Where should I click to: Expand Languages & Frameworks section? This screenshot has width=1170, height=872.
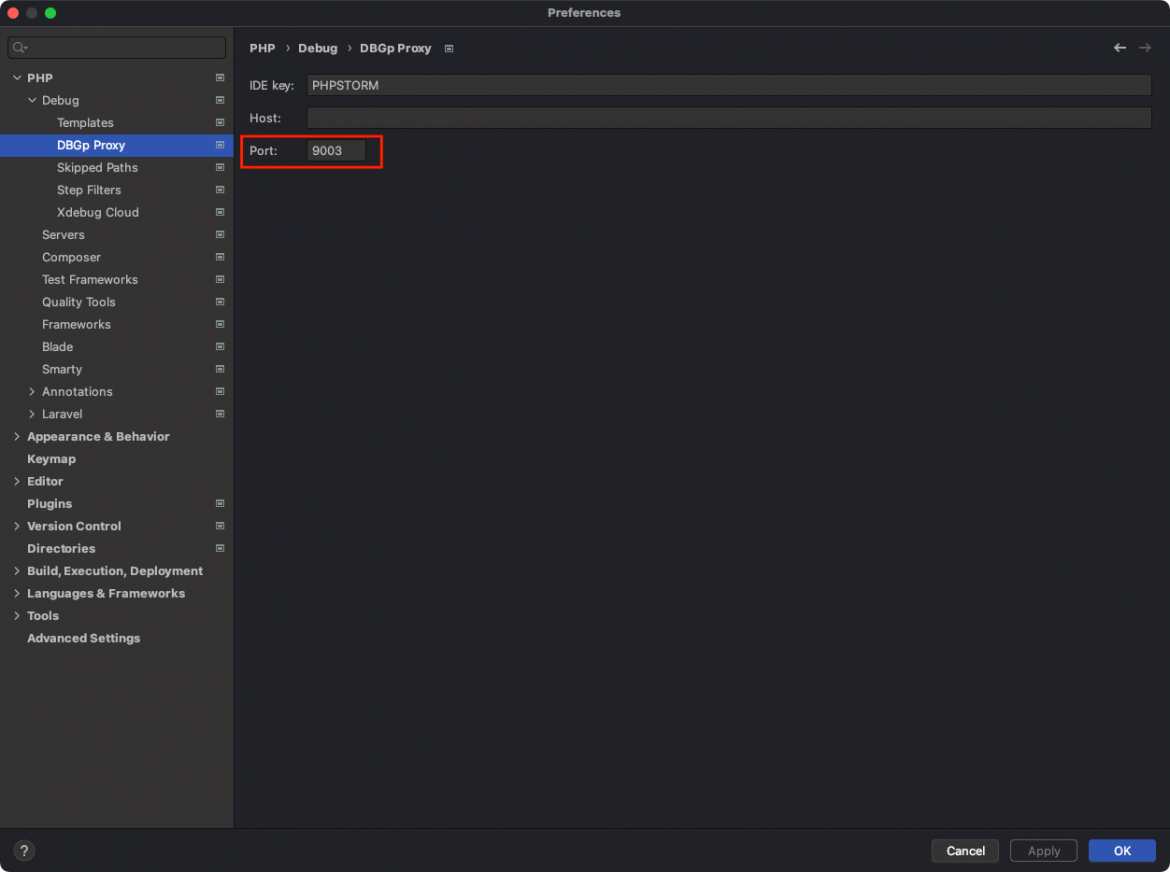pyautogui.click(x=17, y=593)
